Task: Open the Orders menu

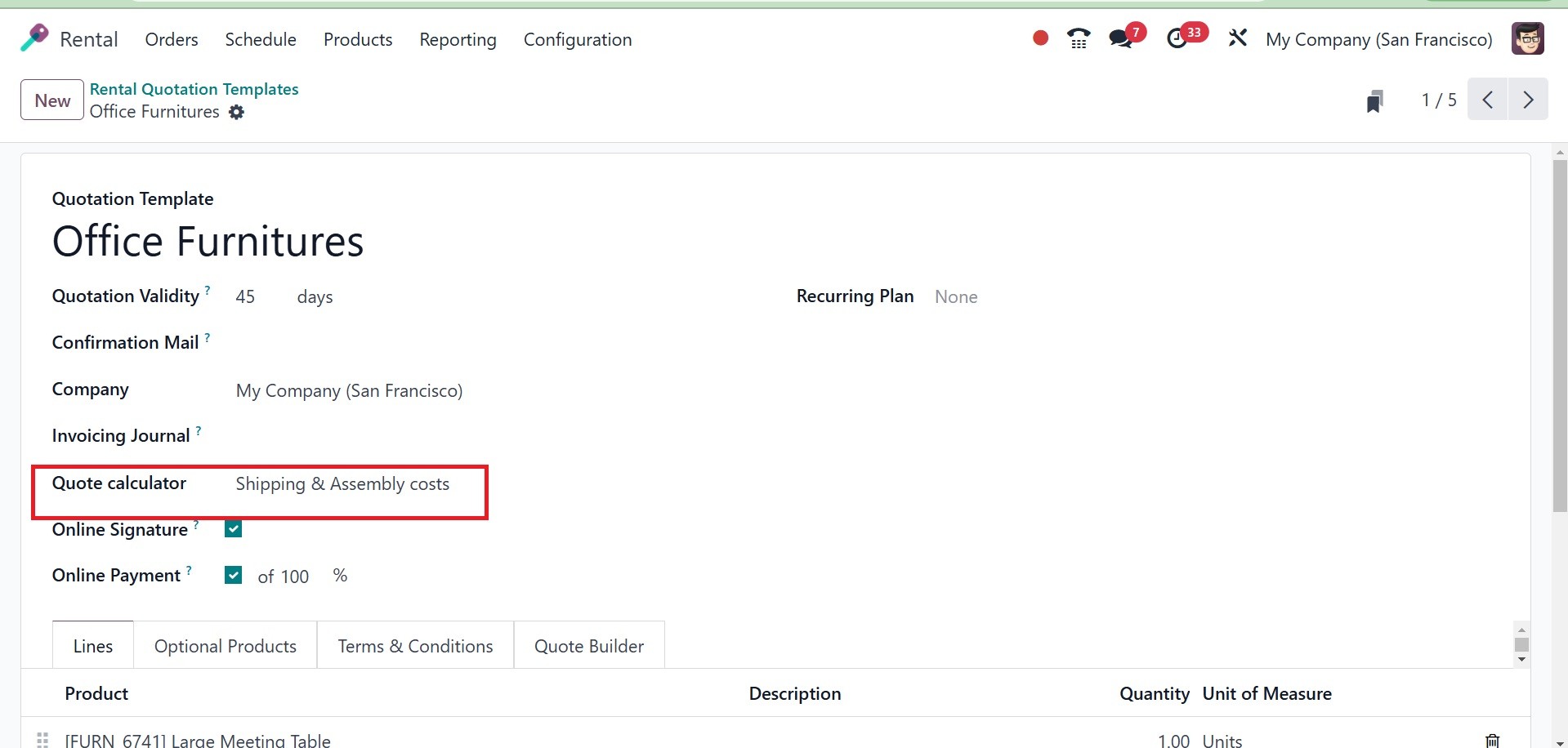Action: click(x=172, y=39)
